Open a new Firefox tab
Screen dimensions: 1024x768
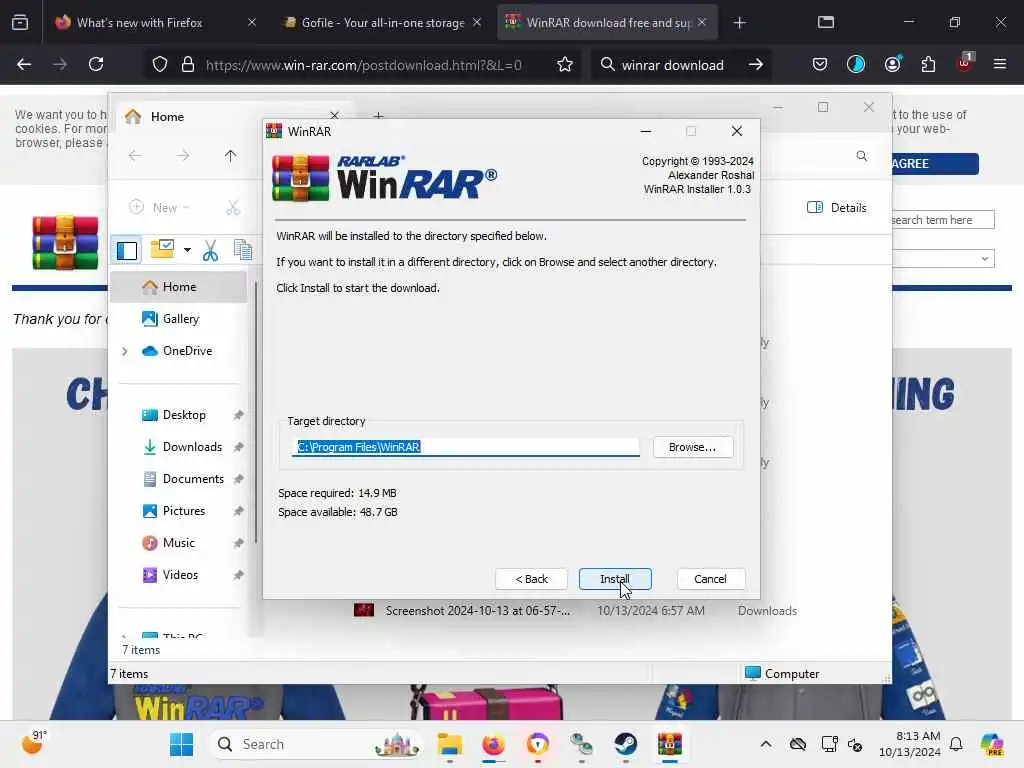(739, 23)
